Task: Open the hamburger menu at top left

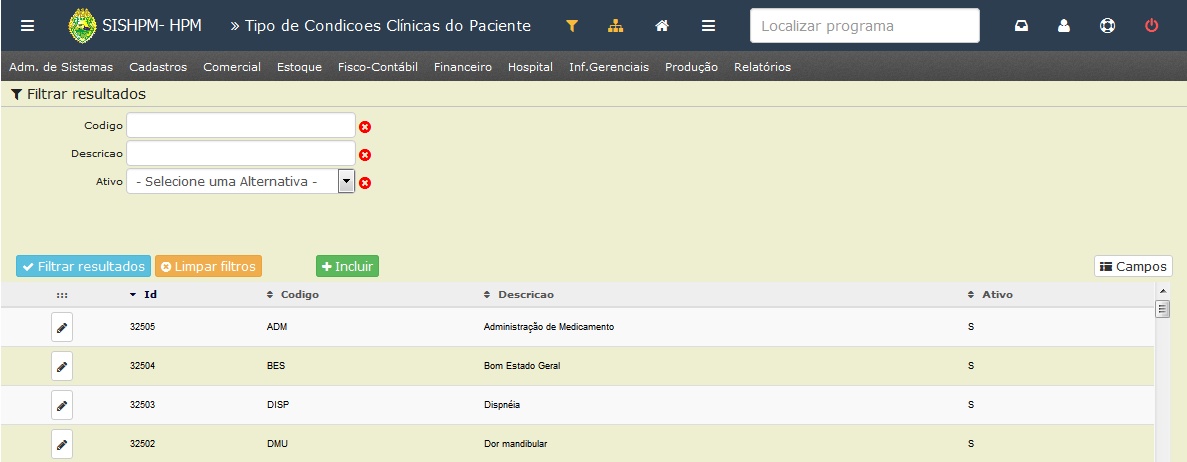Action: 27,26
